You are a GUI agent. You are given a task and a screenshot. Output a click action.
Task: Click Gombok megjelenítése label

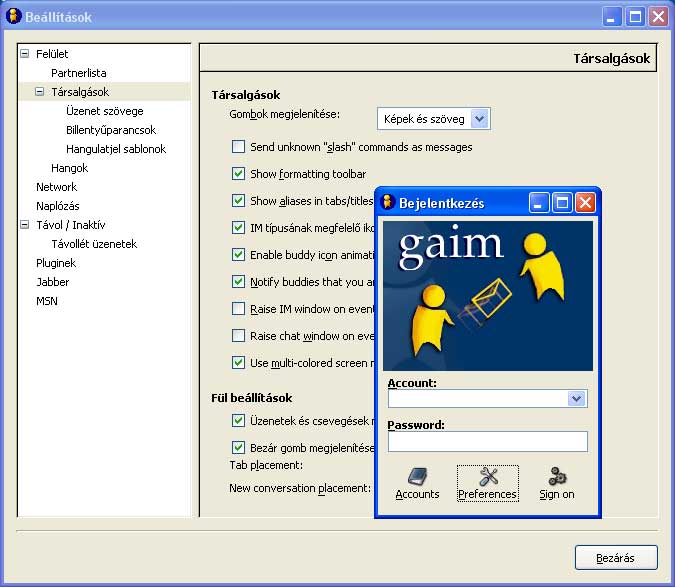pyautogui.click(x=284, y=114)
